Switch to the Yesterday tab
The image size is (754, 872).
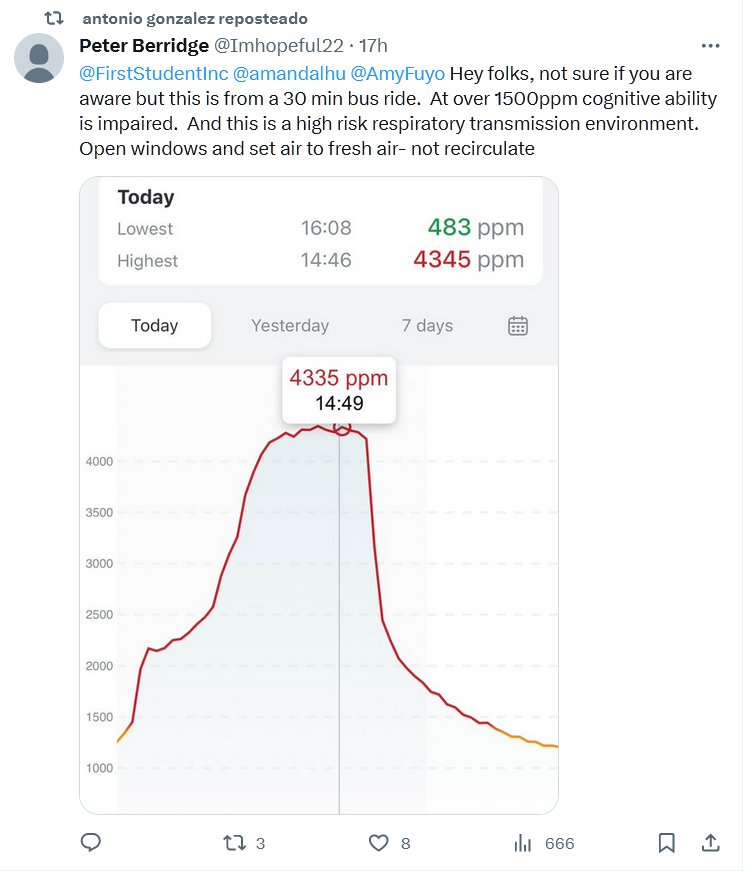point(290,325)
